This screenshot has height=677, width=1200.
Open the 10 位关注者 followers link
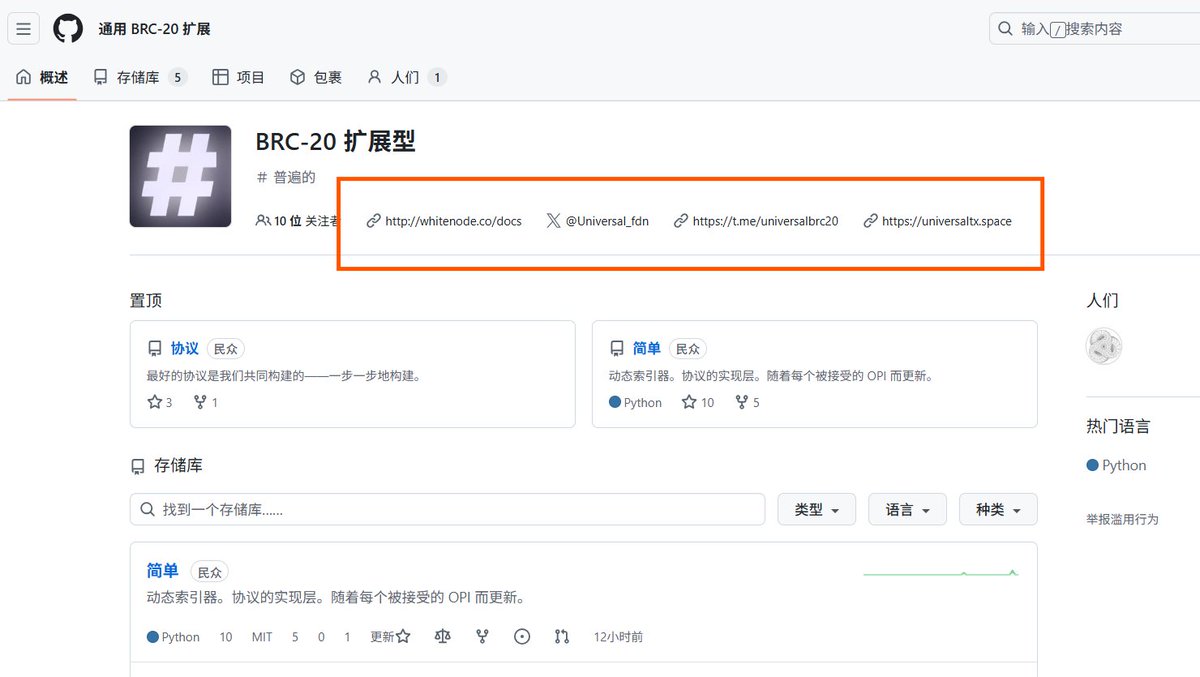(298, 221)
